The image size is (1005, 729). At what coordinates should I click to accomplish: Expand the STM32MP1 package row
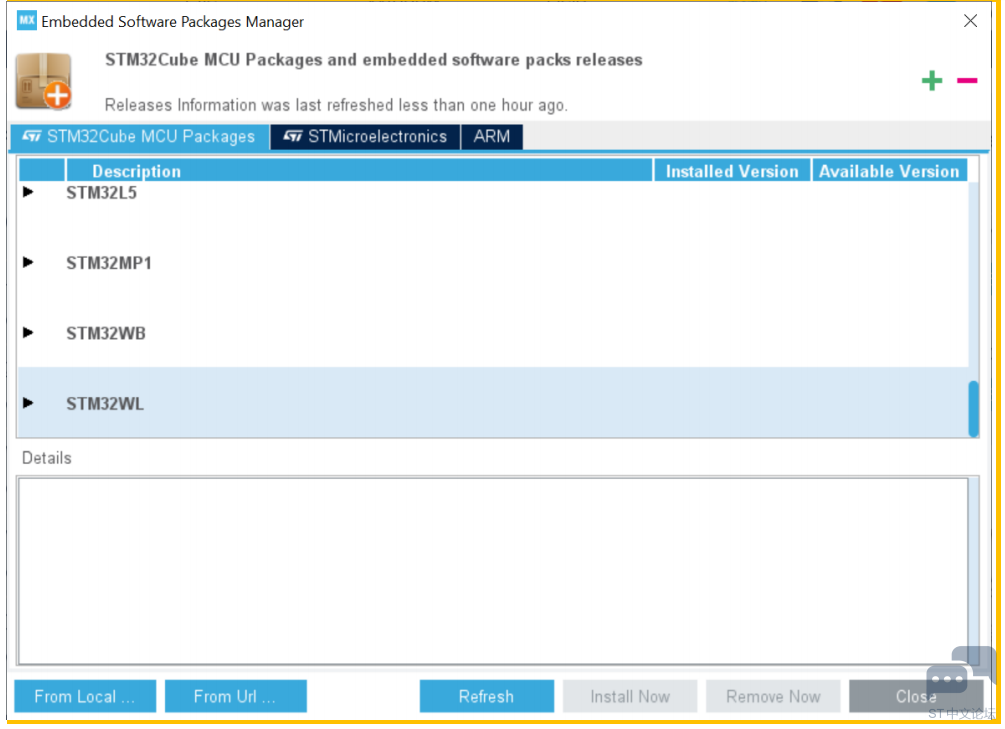coord(28,263)
